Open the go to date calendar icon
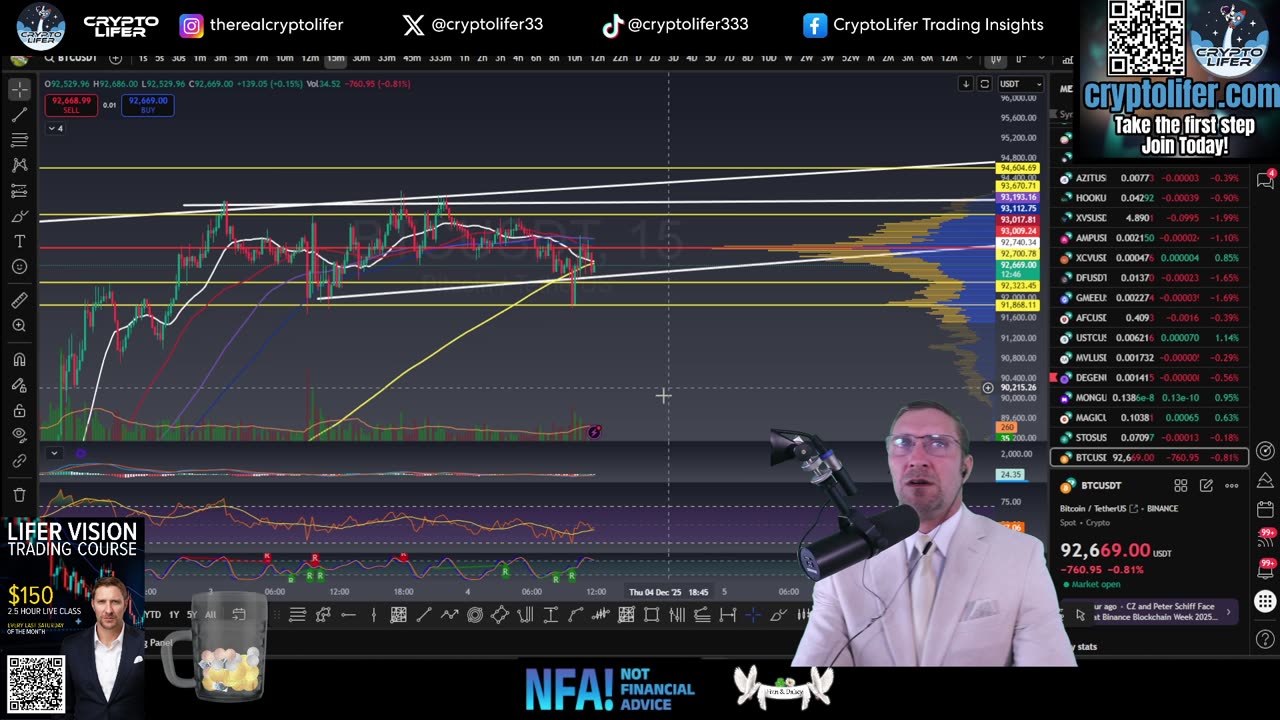Viewport: 1280px width, 720px height. coord(239,614)
